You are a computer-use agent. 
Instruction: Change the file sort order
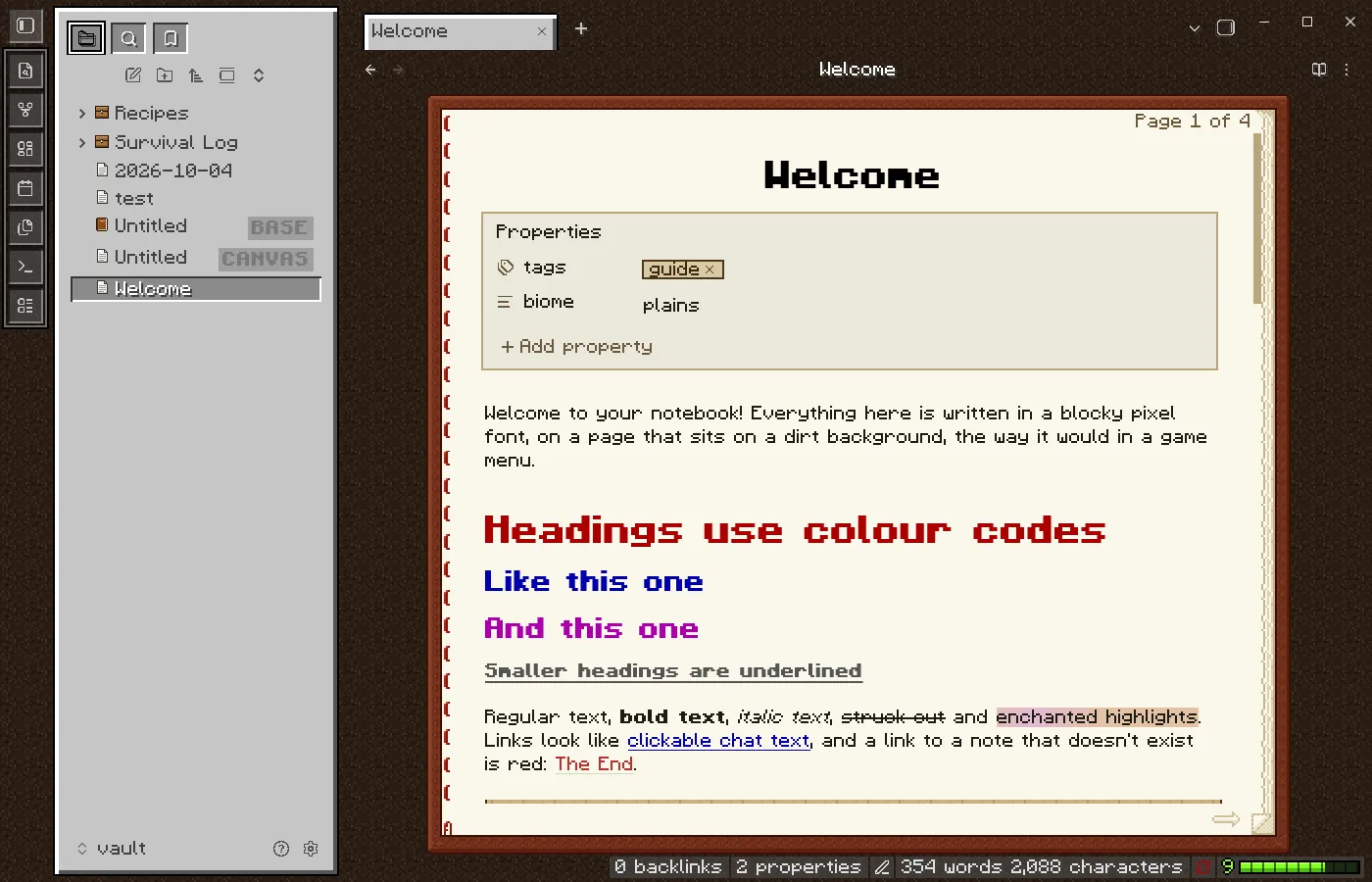(x=196, y=75)
